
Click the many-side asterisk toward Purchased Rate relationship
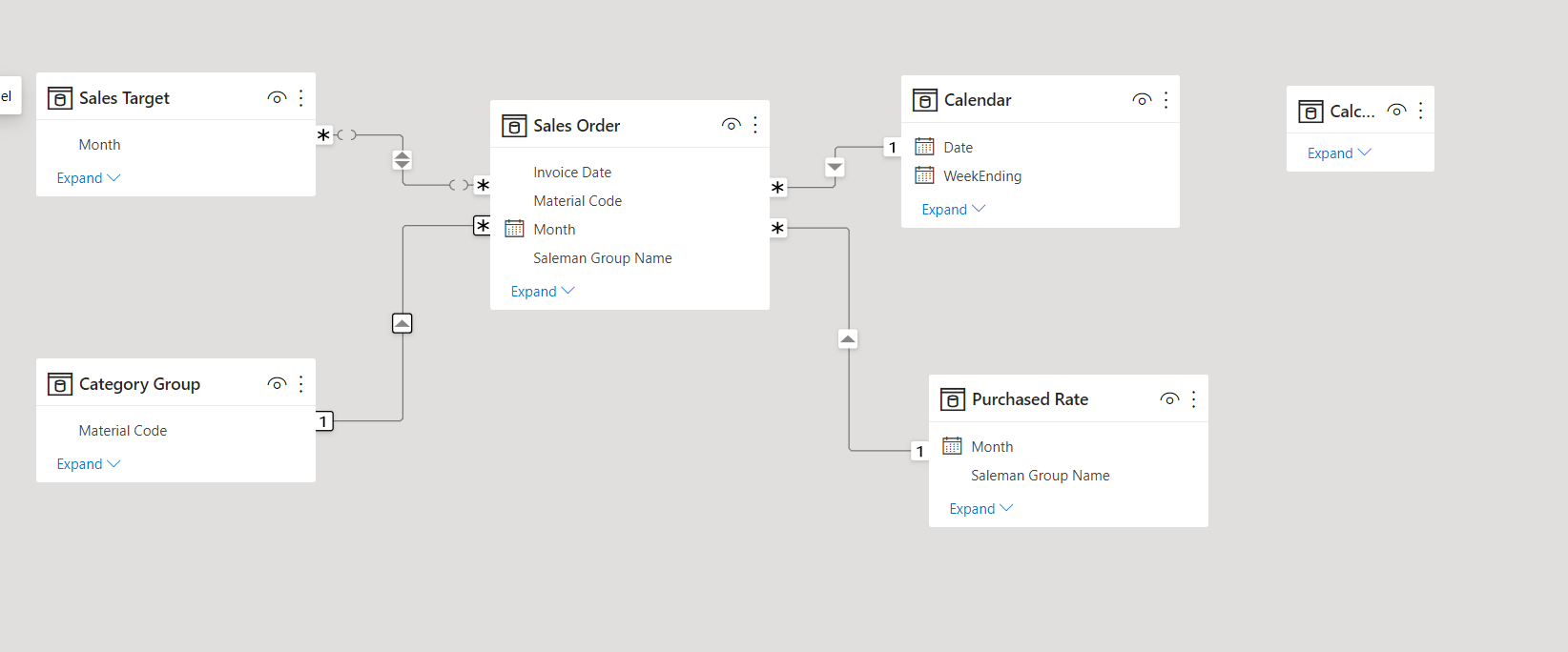(x=778, y=228)
